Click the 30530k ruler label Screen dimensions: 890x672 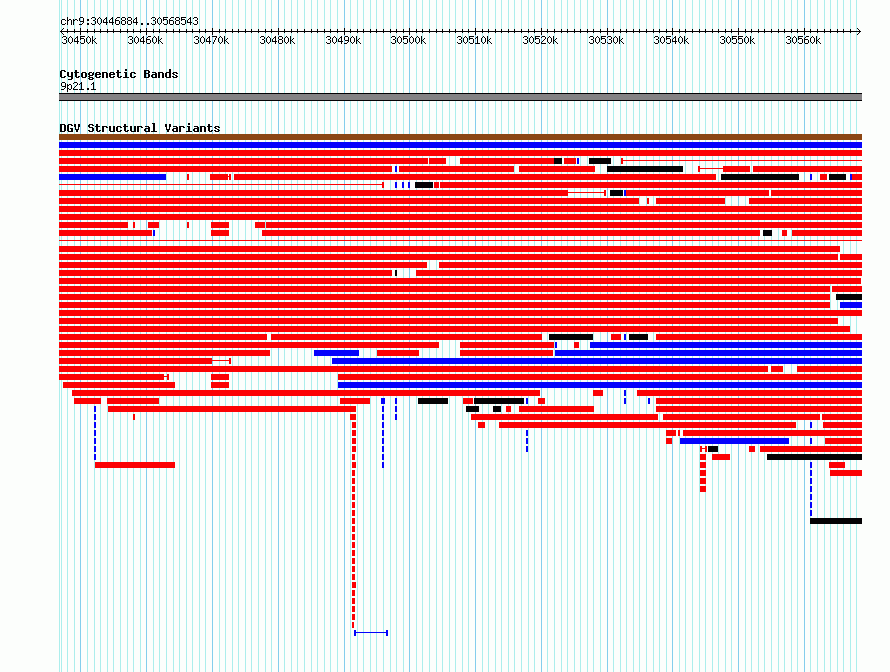coord(606,40)
